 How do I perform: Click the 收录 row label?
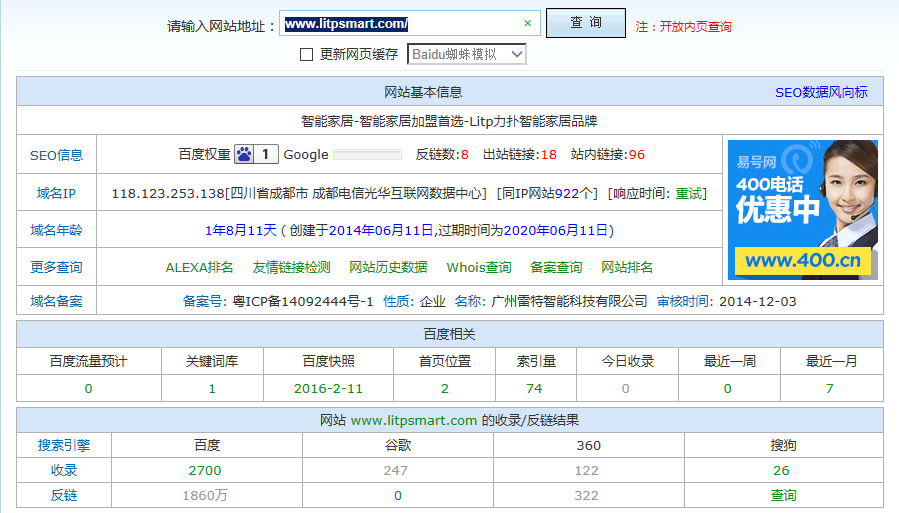tap(64, 471)
